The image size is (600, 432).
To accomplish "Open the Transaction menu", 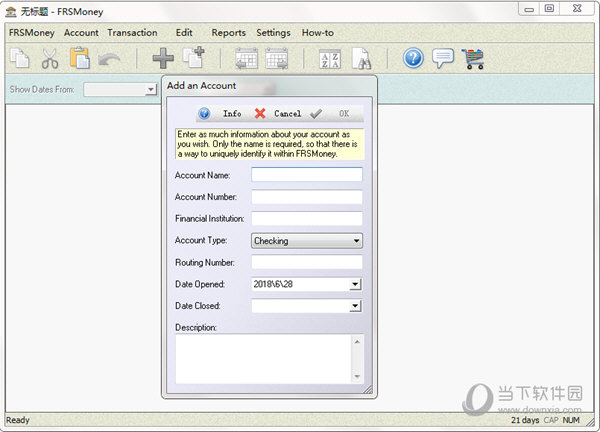I will tap(132, 33).
